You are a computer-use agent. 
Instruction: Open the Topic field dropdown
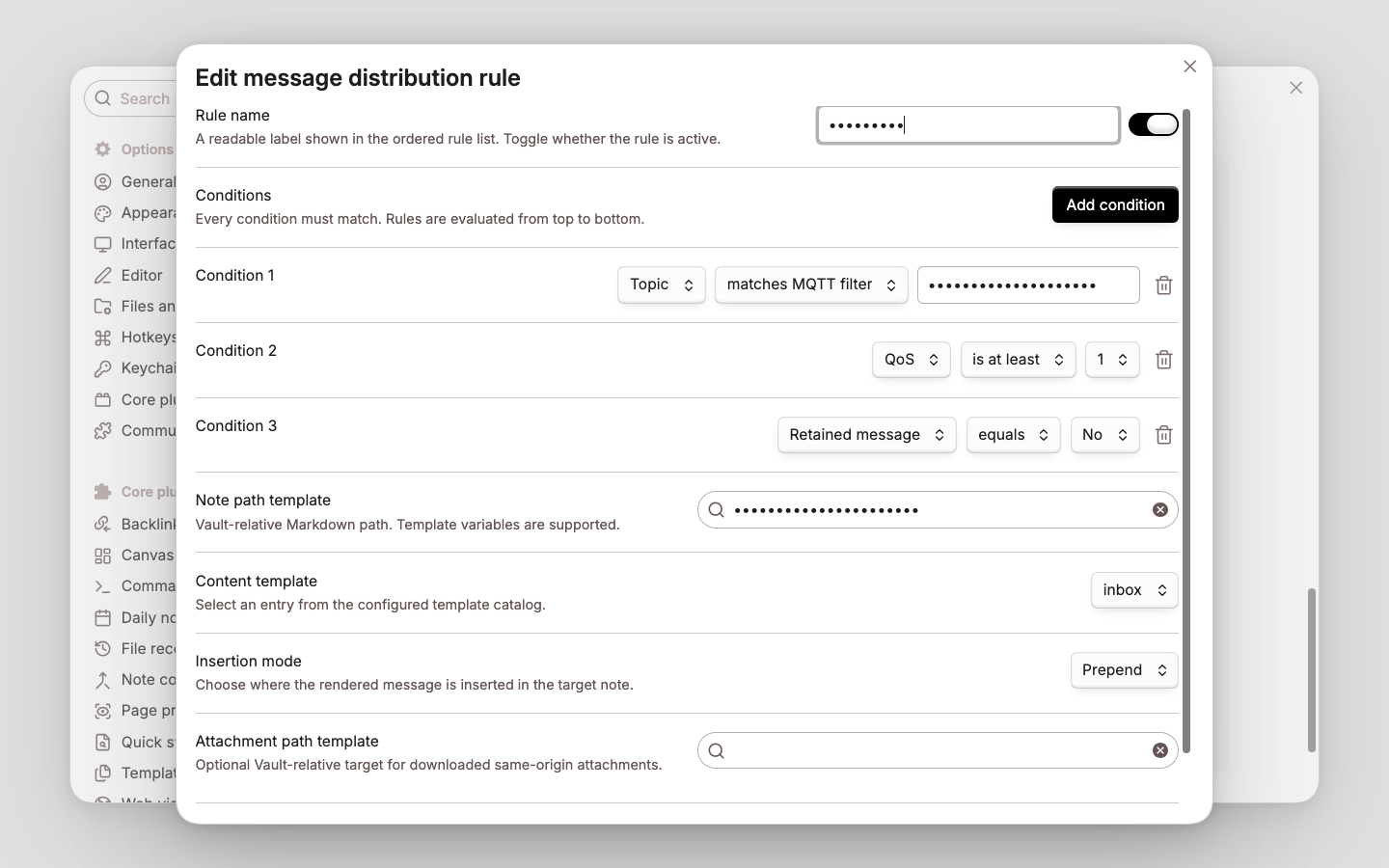pyautogui.click(x=662, y=285)
